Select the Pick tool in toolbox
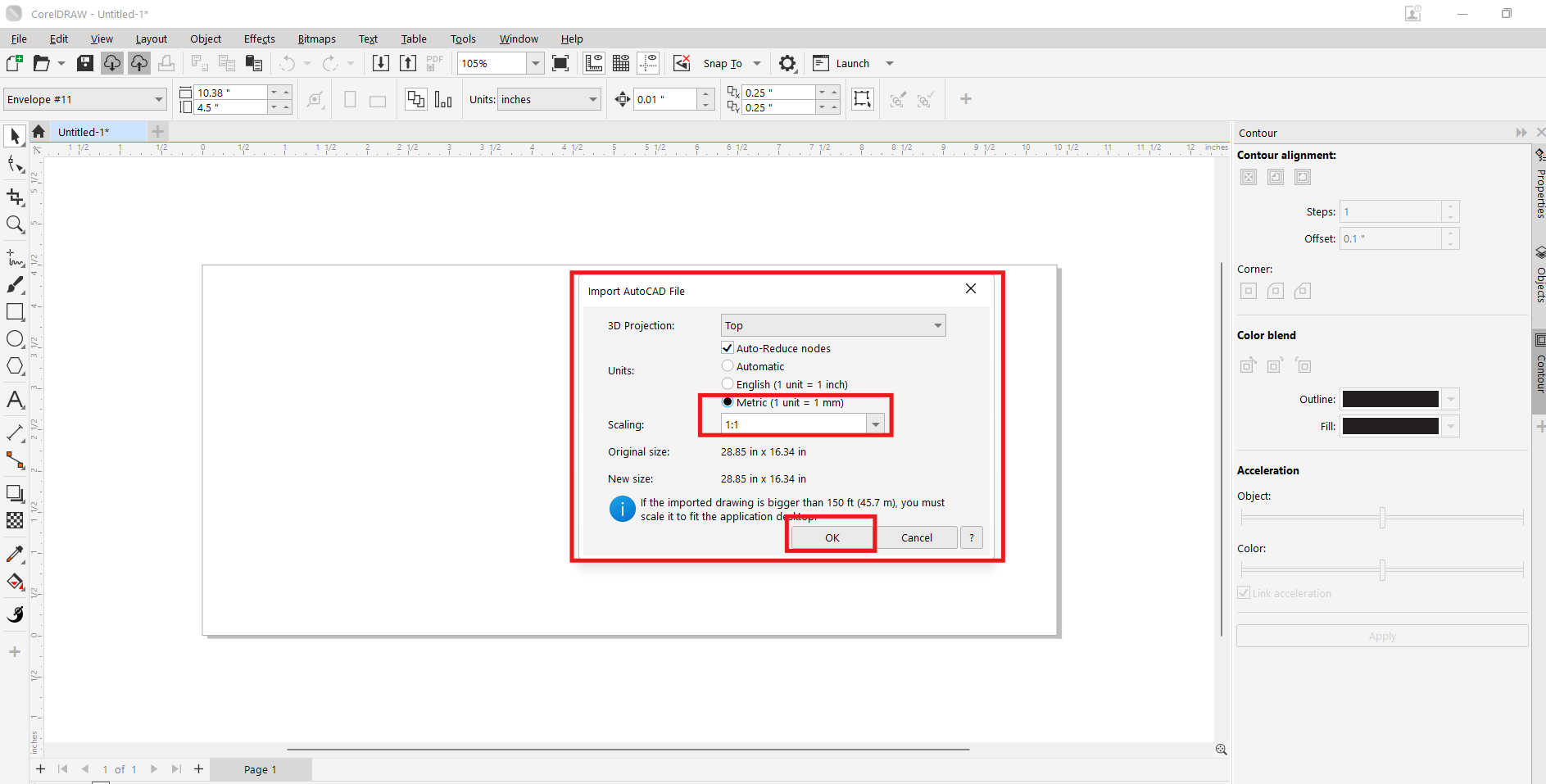The width and height of the screenshot is (1546, 784). click(15, 136)
